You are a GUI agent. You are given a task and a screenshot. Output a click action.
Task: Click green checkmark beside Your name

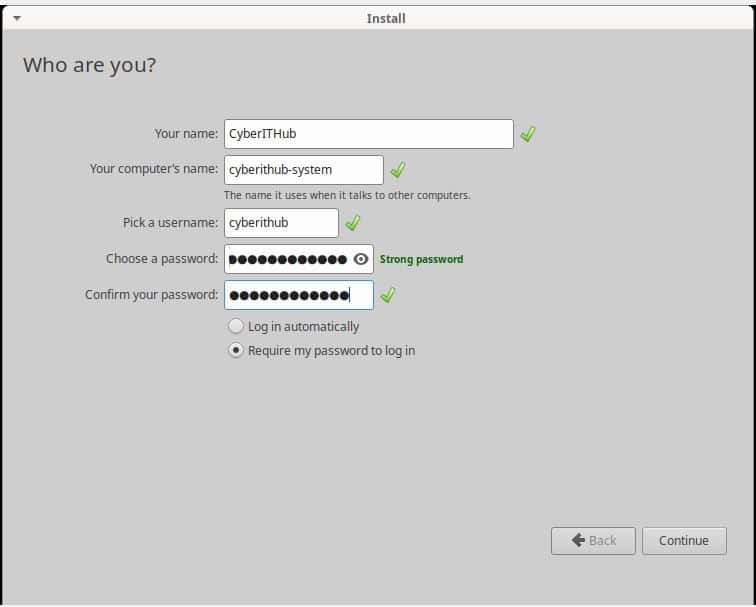pos(528,134)
